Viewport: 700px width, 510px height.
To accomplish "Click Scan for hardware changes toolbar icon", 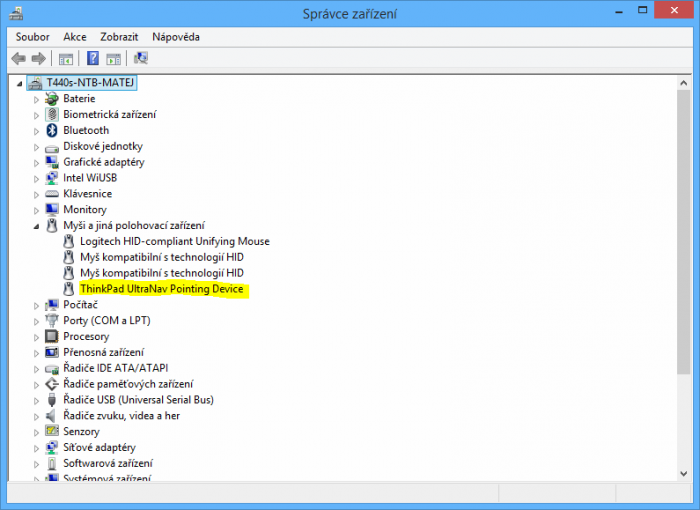I will [x=141, y=59].
